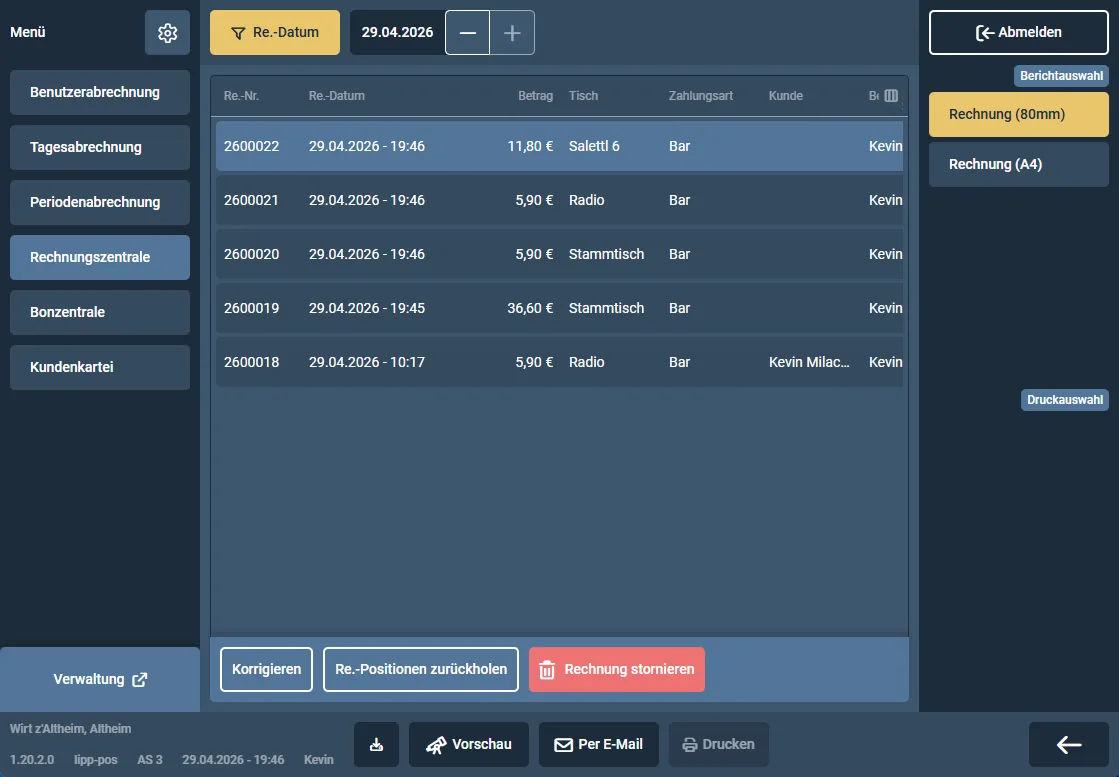Screen dimensions: 1119x777
Task: Open Verwaltung external link
Action: pyautogui.click(x=100, y=679)
